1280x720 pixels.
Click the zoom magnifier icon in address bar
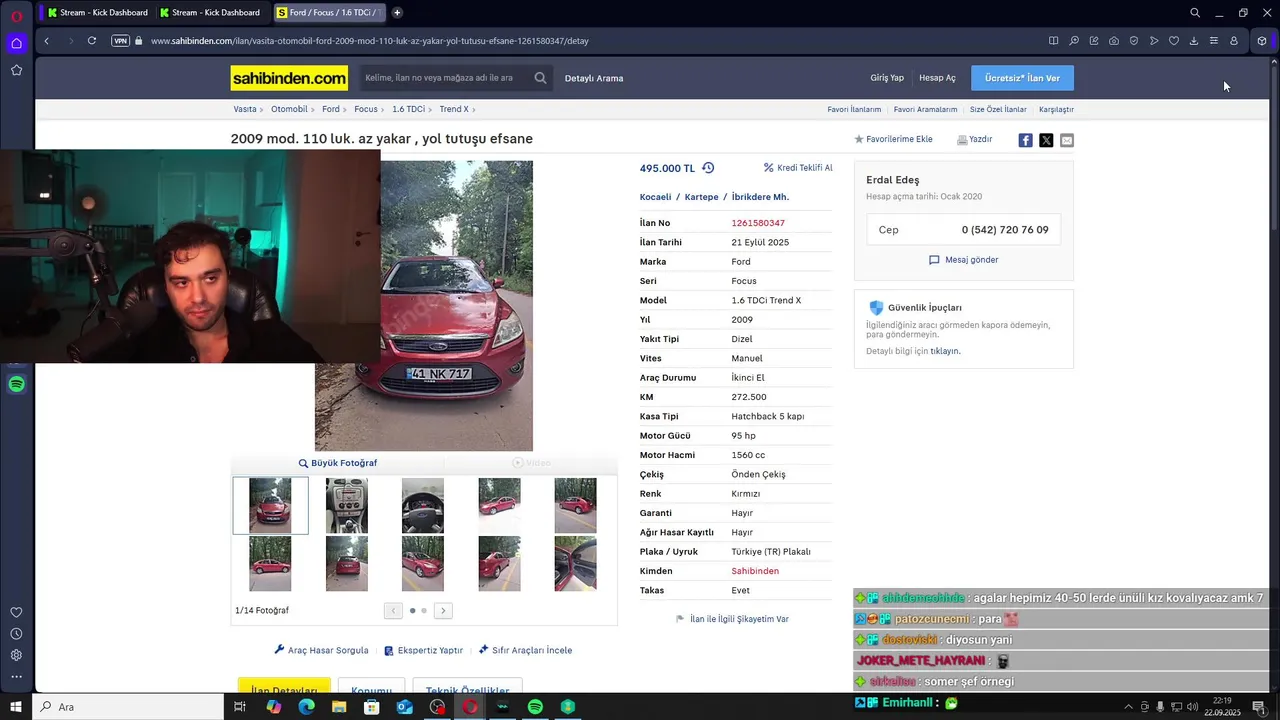point(1074,41)
